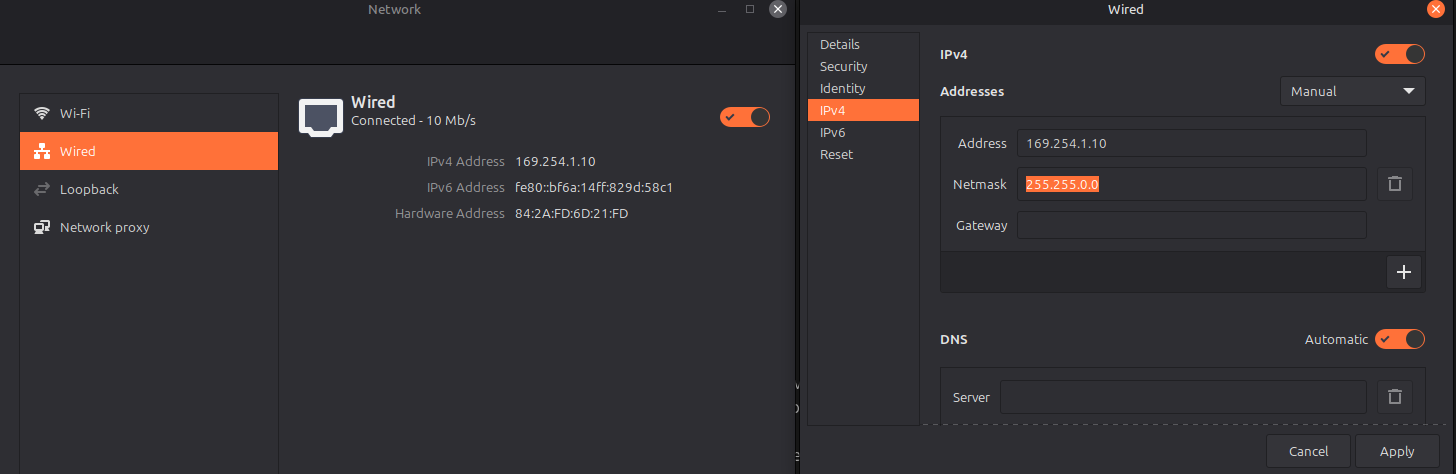Turn off Automatic DNS switch

pos(1400,339)
